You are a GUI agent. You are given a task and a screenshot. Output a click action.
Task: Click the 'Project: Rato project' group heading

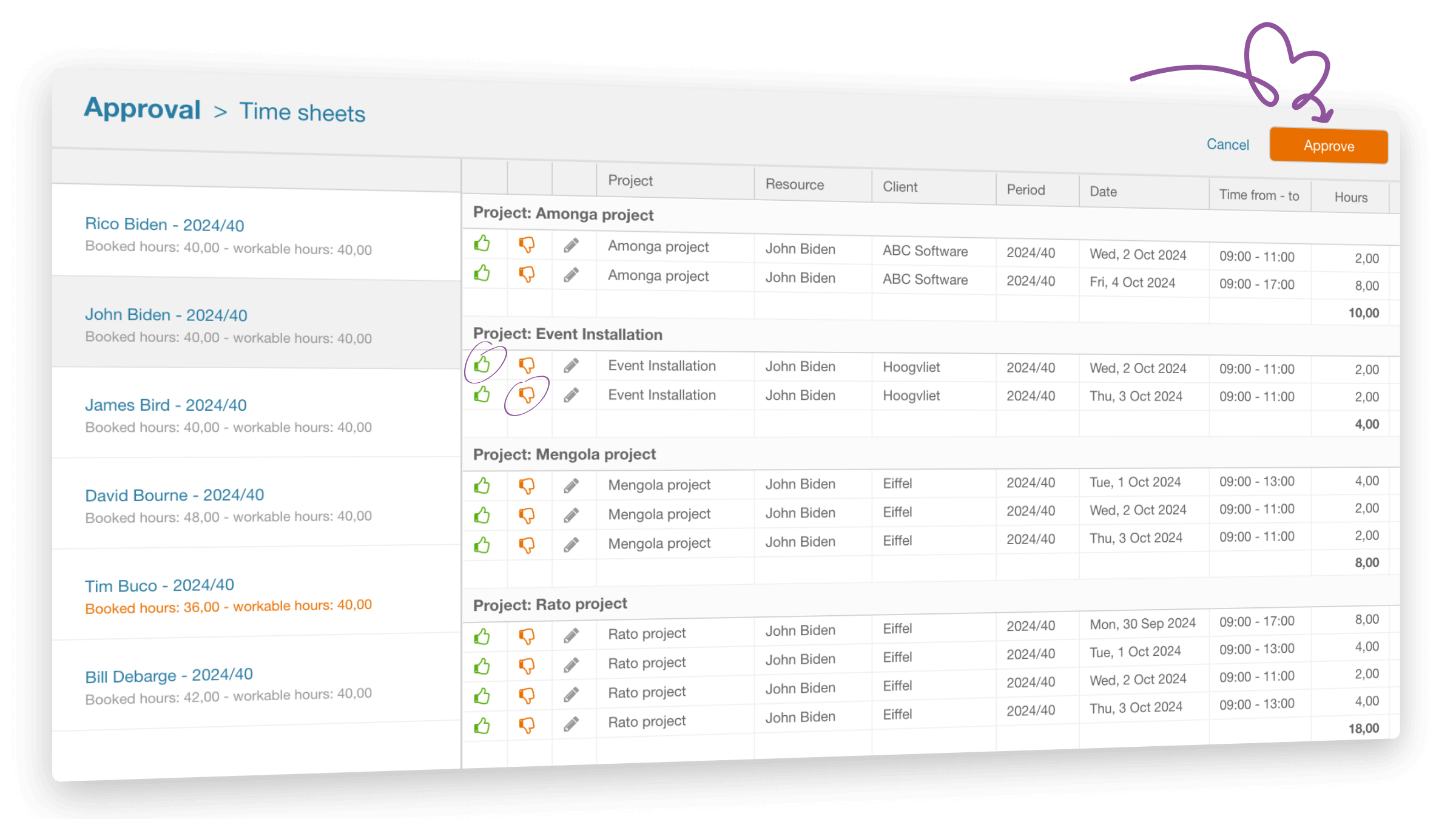[550, 604]
